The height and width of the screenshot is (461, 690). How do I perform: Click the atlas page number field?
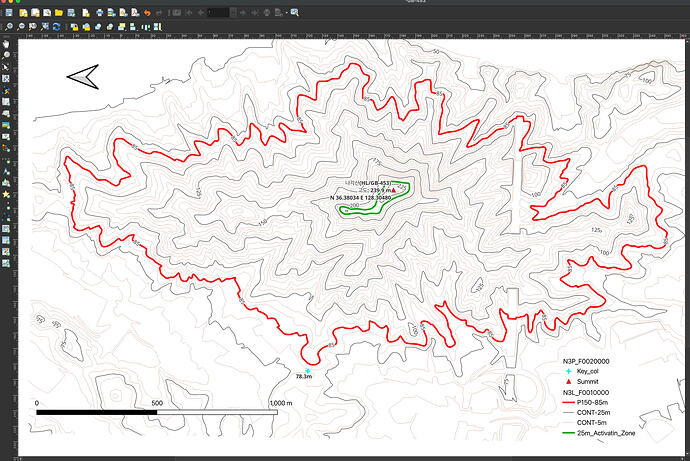pyautogui.click(x=218, y=13)
